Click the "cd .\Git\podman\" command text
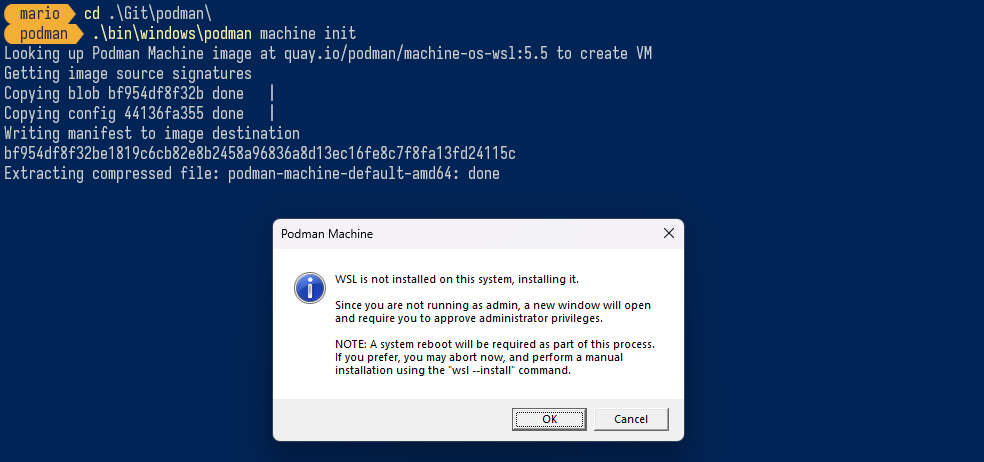Image resolution: width=984 pixels, height=462 pixels. click(x=148, y=14)
